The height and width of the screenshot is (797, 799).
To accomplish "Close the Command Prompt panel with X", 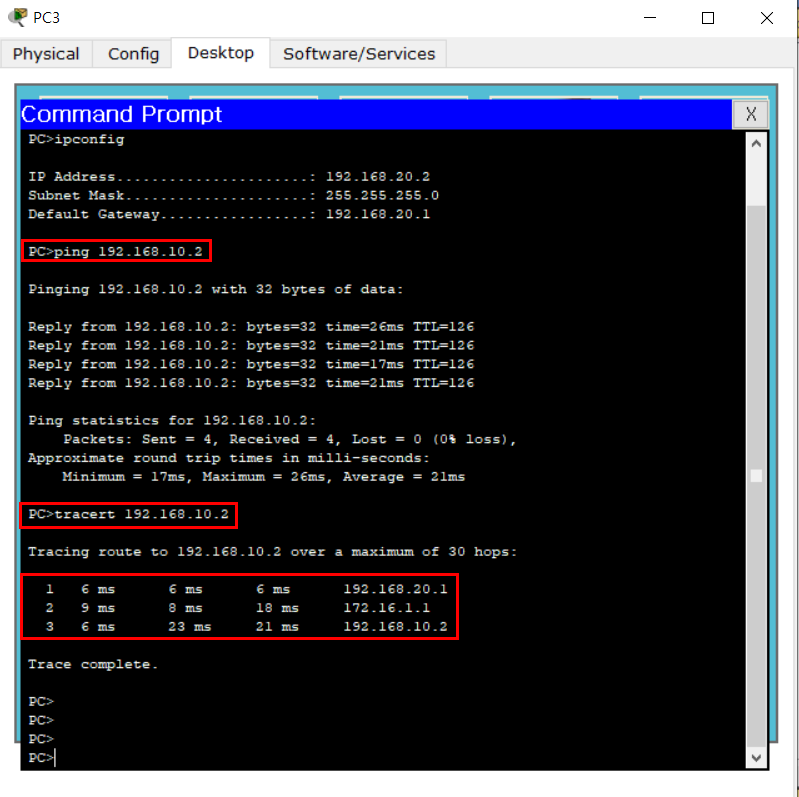I will point(751,114).
